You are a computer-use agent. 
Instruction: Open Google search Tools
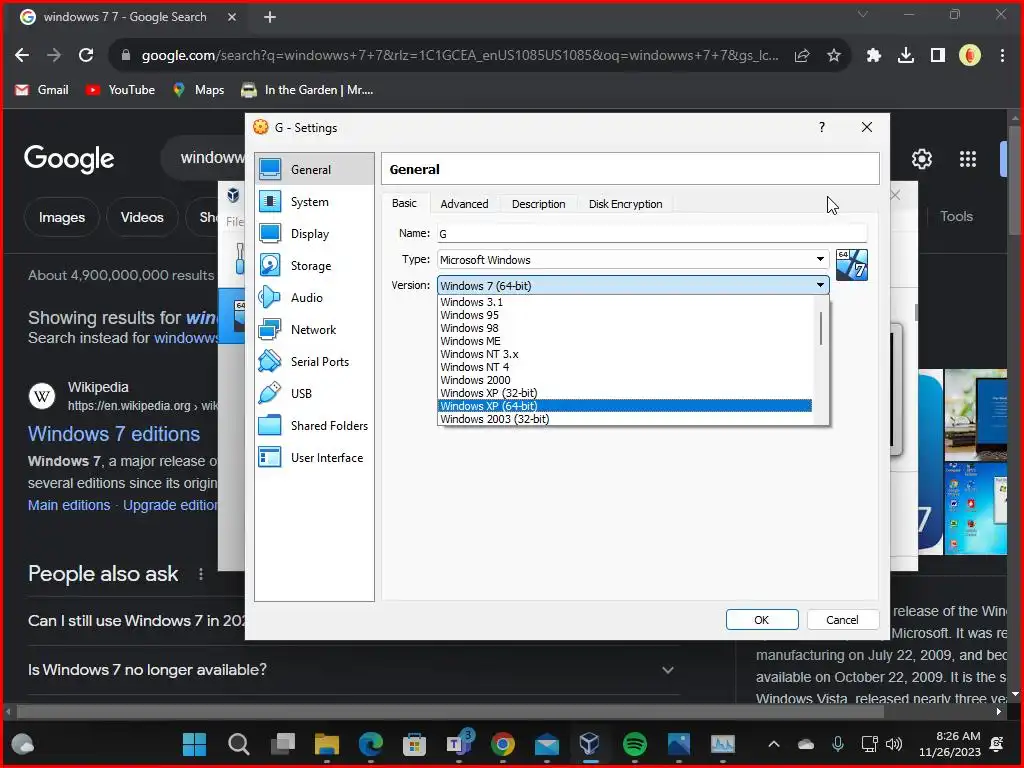click(x=956, y=216)
